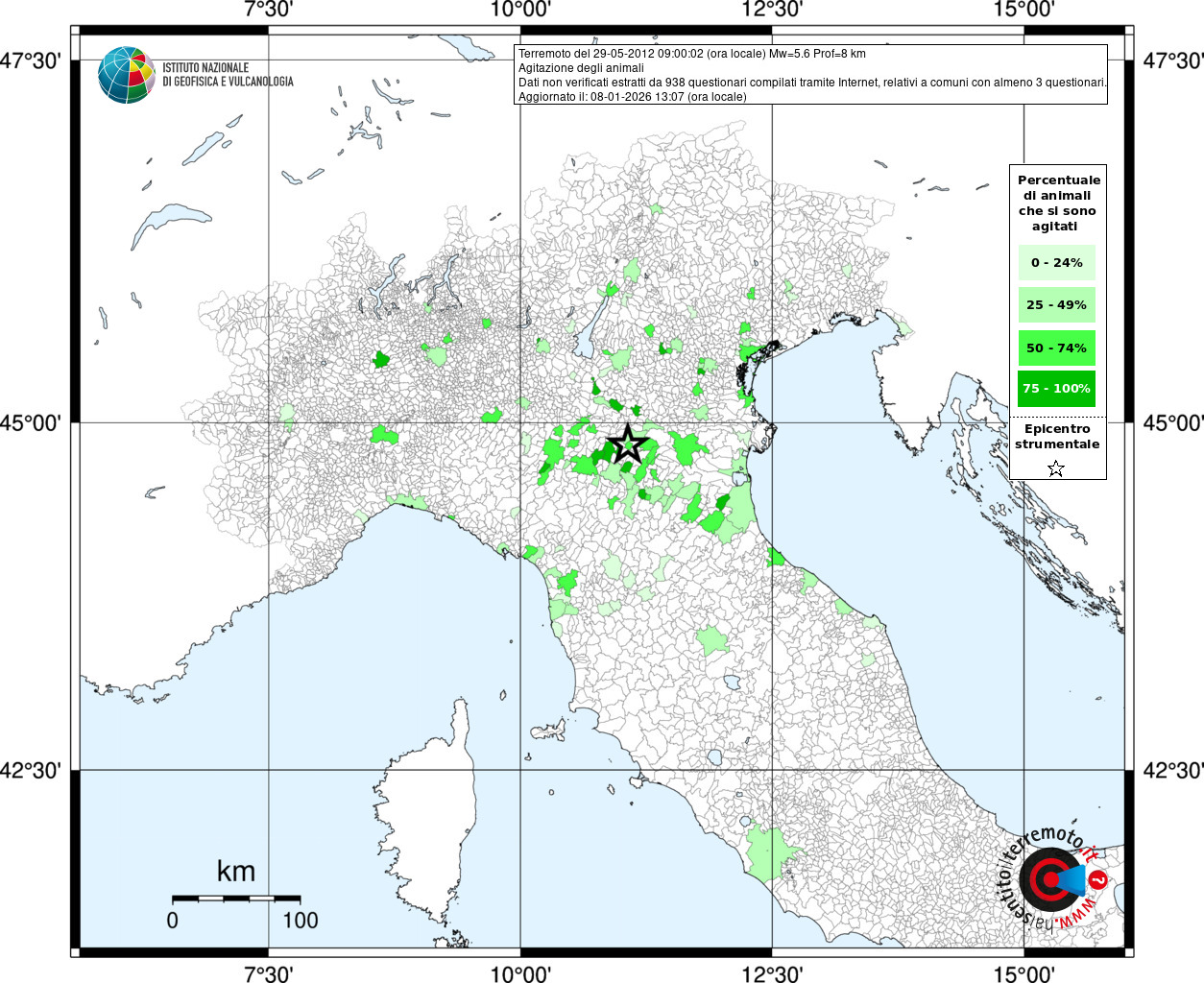Image resolution: width=1204 pixels, height=983 pixels.
Task: Select the 50 - 74% legend swatch
Action: 1056,348
